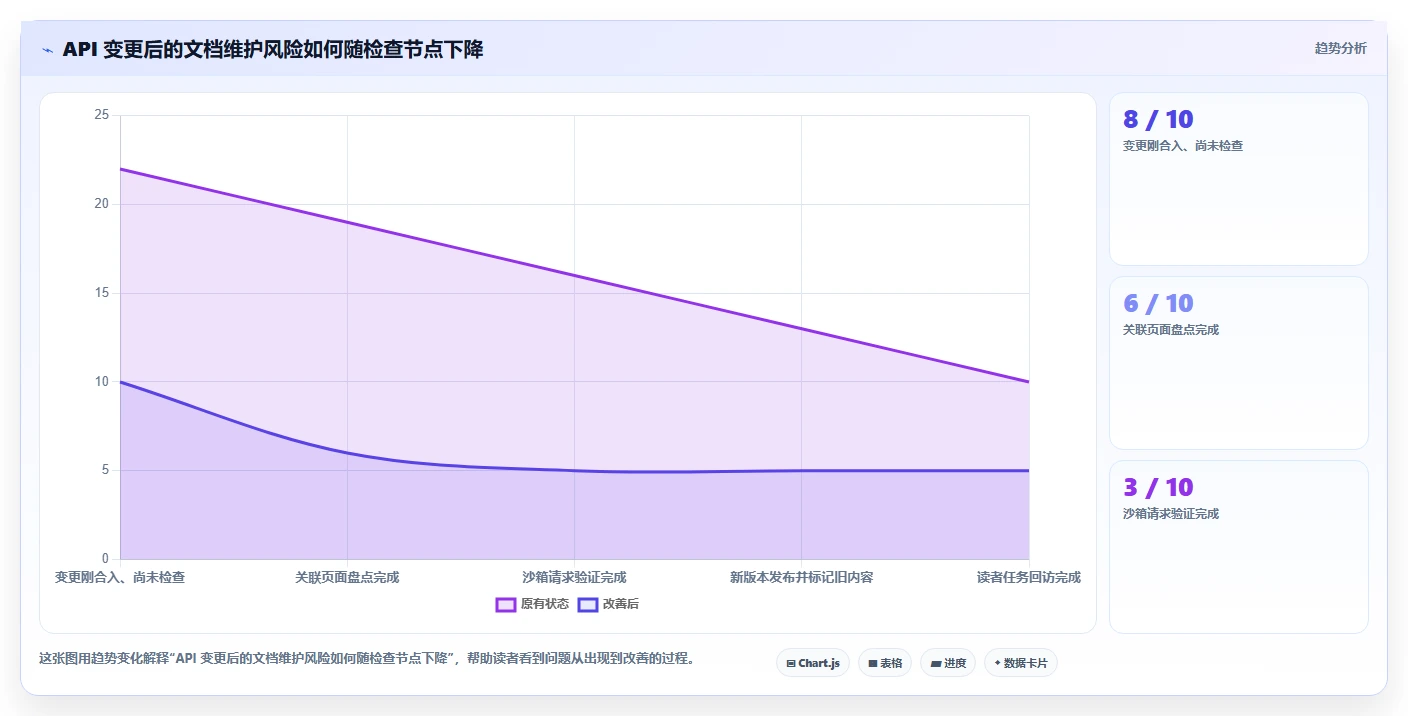Toggle the 改善后 legend entry

[609, 604]
